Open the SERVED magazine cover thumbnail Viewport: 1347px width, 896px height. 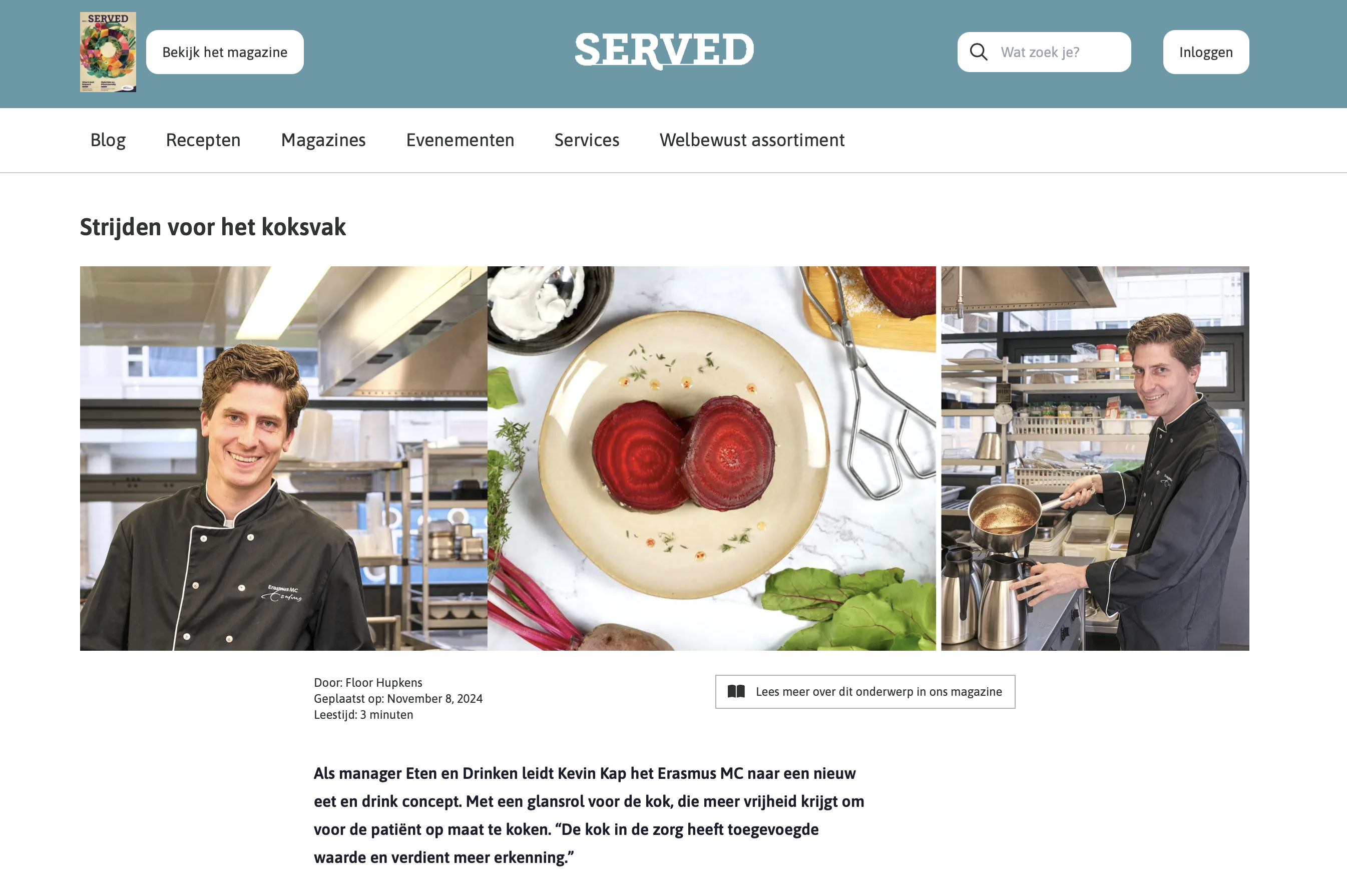pos(108,52)
